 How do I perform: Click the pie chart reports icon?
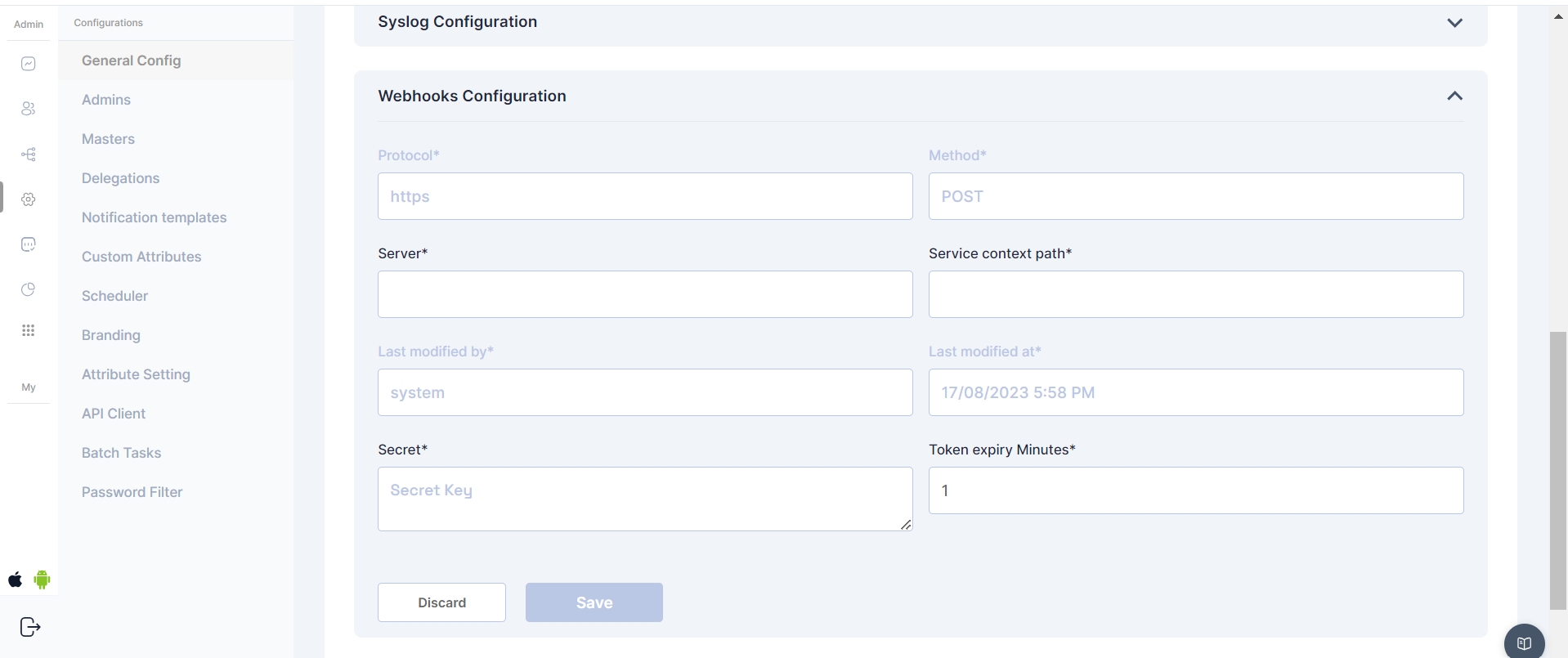pos(29,289)
